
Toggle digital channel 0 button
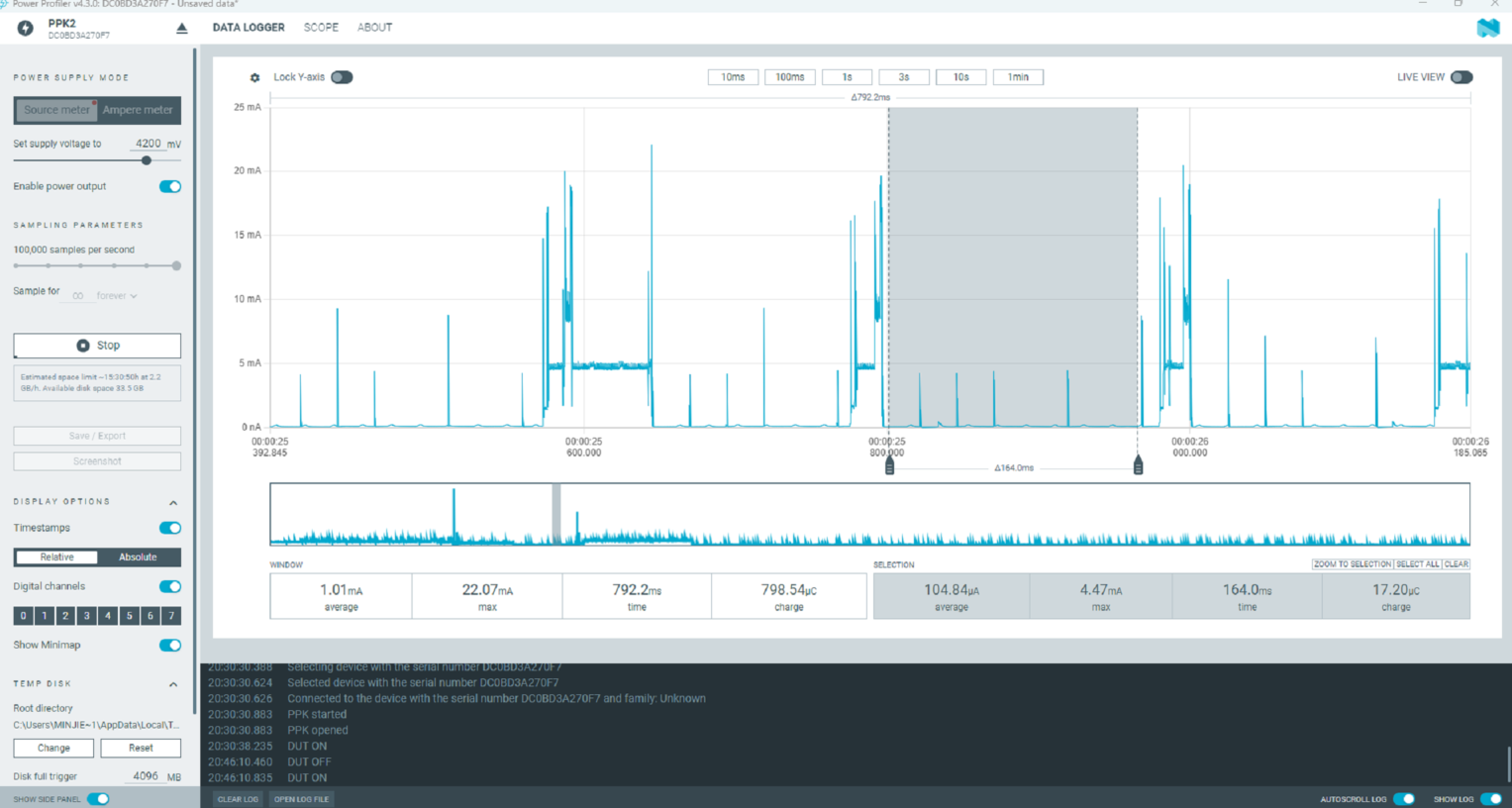24,616
